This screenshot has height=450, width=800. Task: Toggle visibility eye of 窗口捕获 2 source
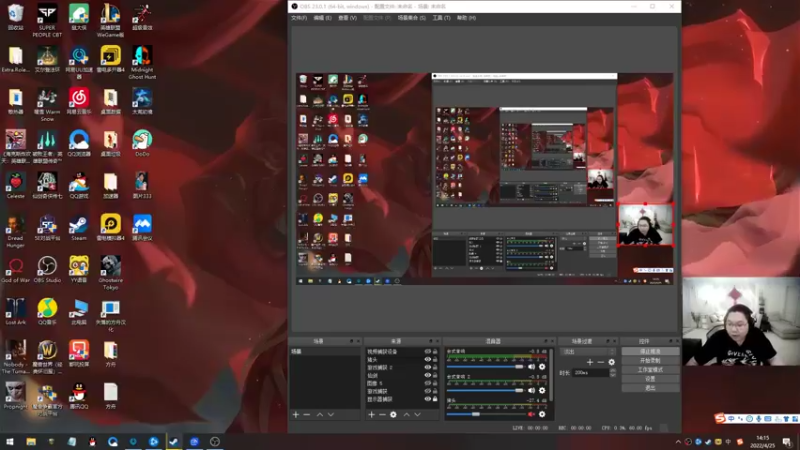(x=428, y=367)
